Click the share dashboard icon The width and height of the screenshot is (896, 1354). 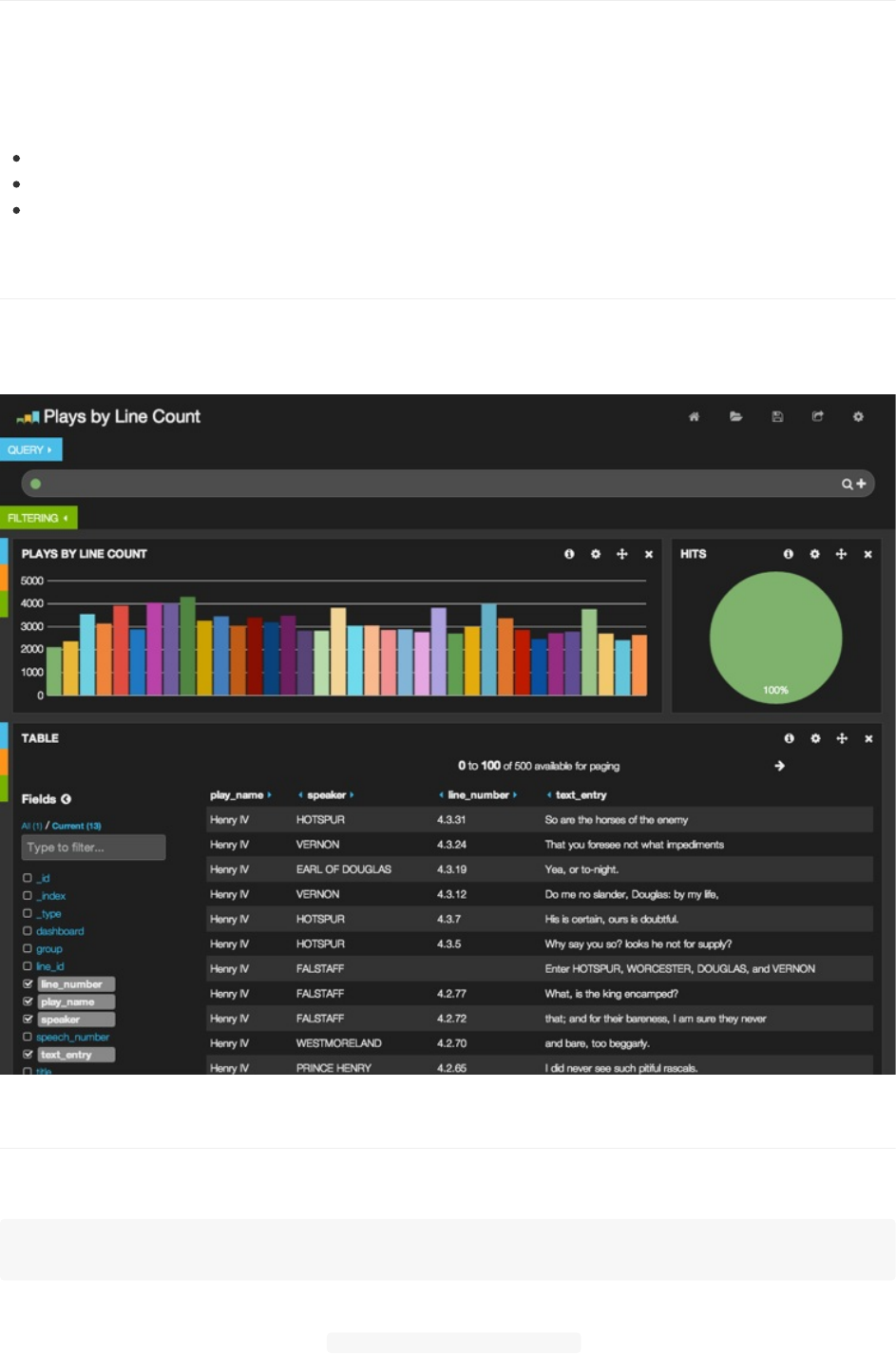817,416
